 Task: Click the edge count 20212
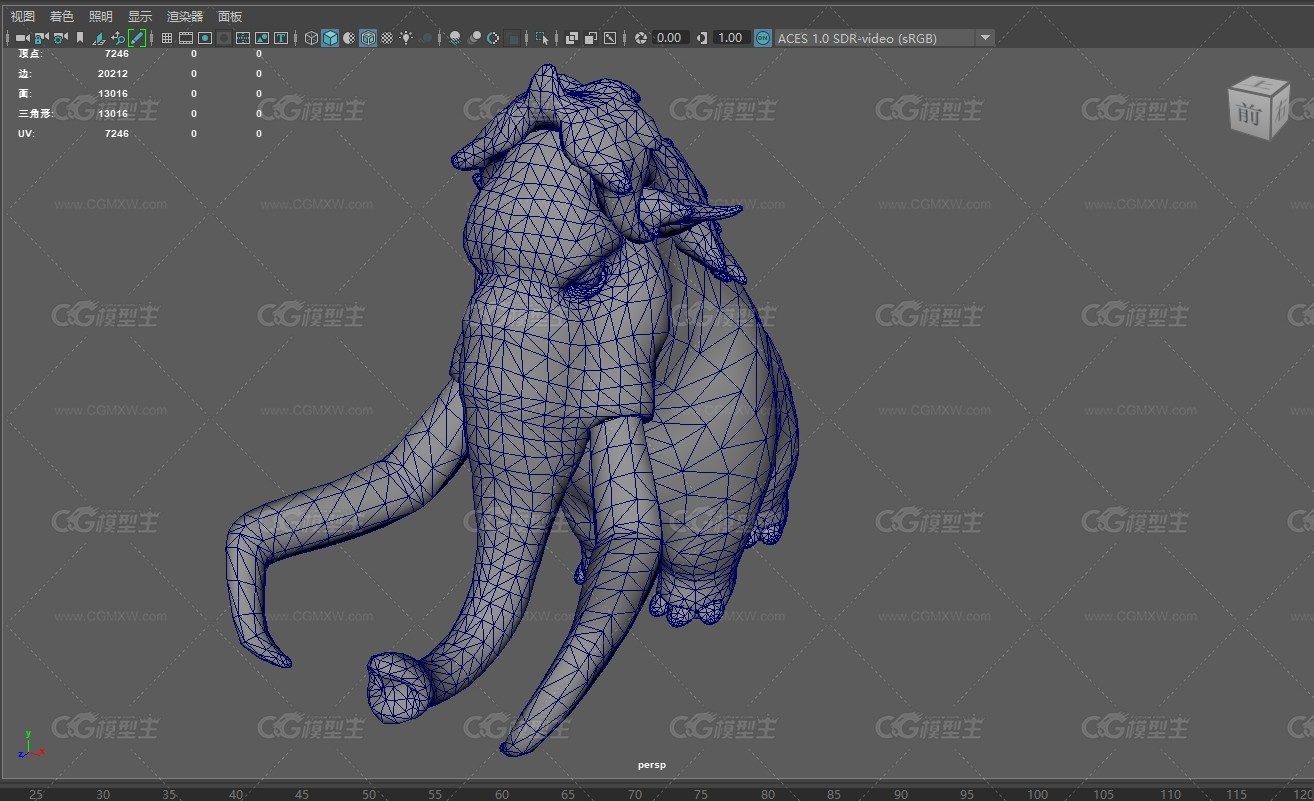(113, 74)
